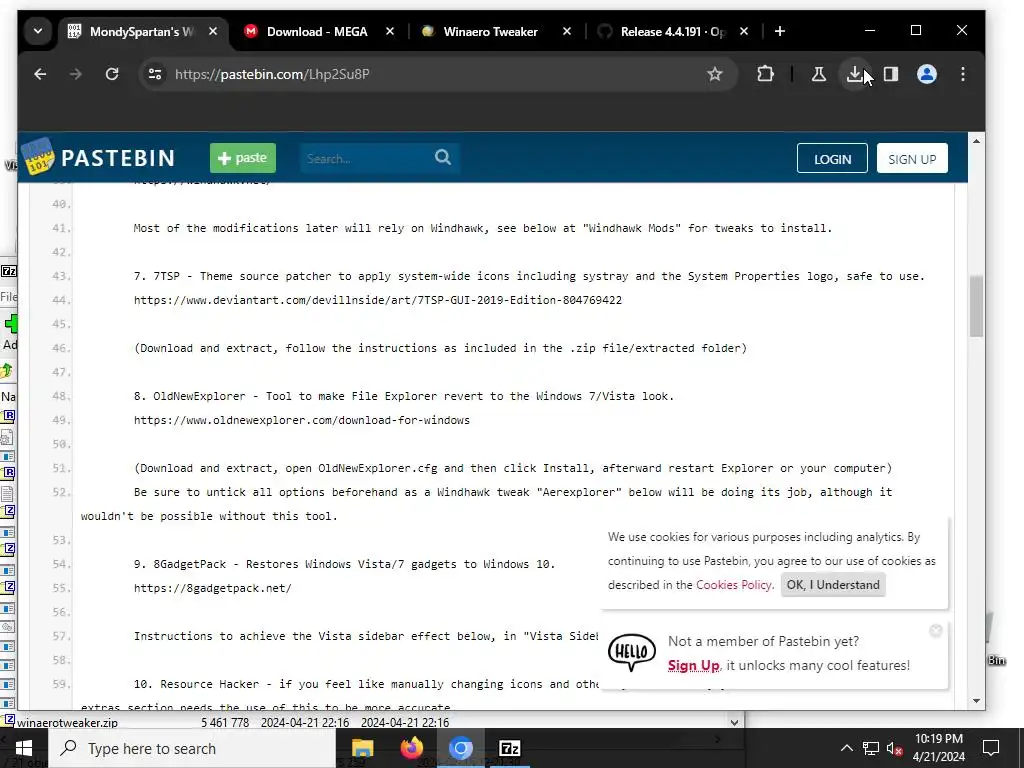This screenshot has height=768, width=1024.
Task: Open the network status tray icon
Action: pyautogui.click(x=871, y=748)
